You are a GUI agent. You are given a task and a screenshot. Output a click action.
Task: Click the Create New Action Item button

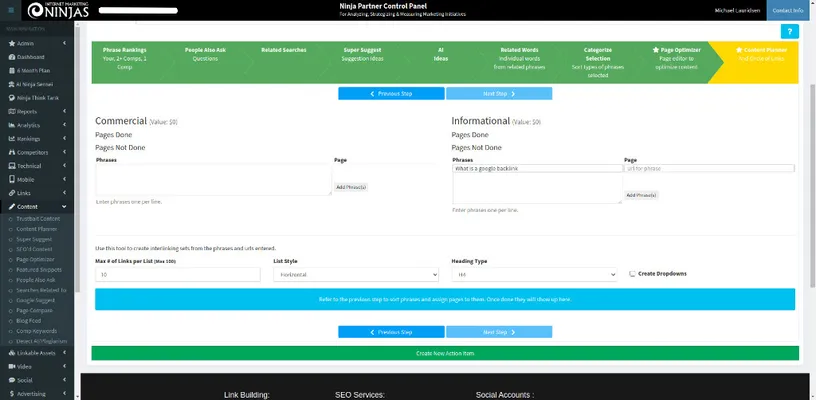tap(445, 353)
